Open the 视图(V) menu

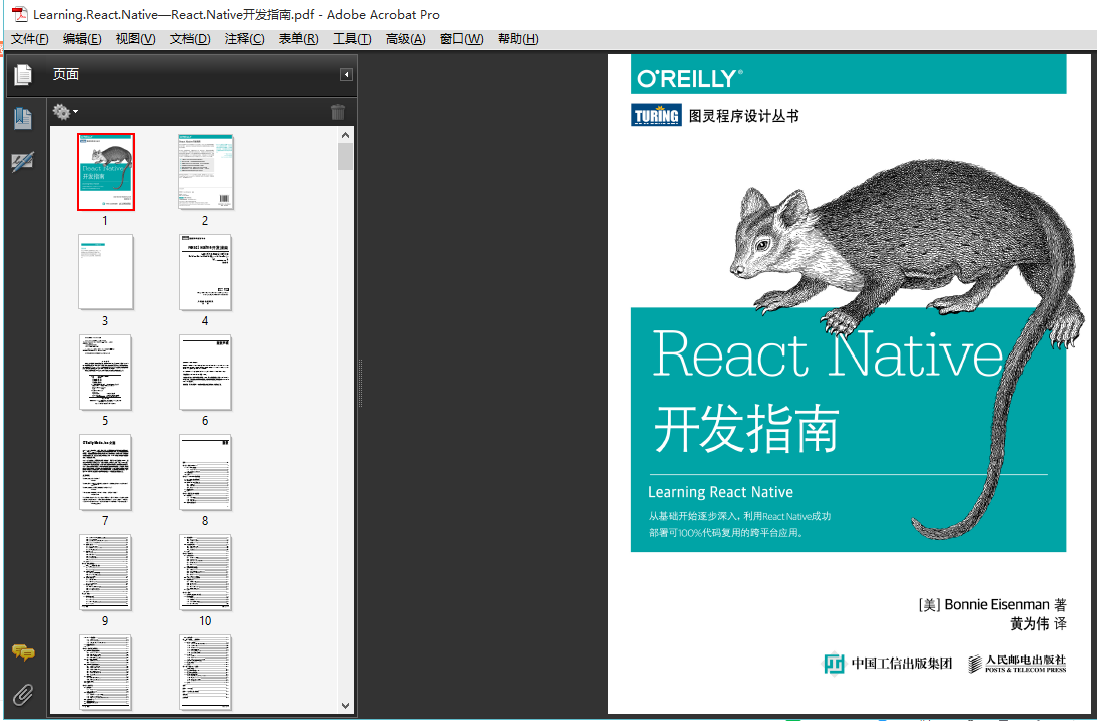(135, 39)
